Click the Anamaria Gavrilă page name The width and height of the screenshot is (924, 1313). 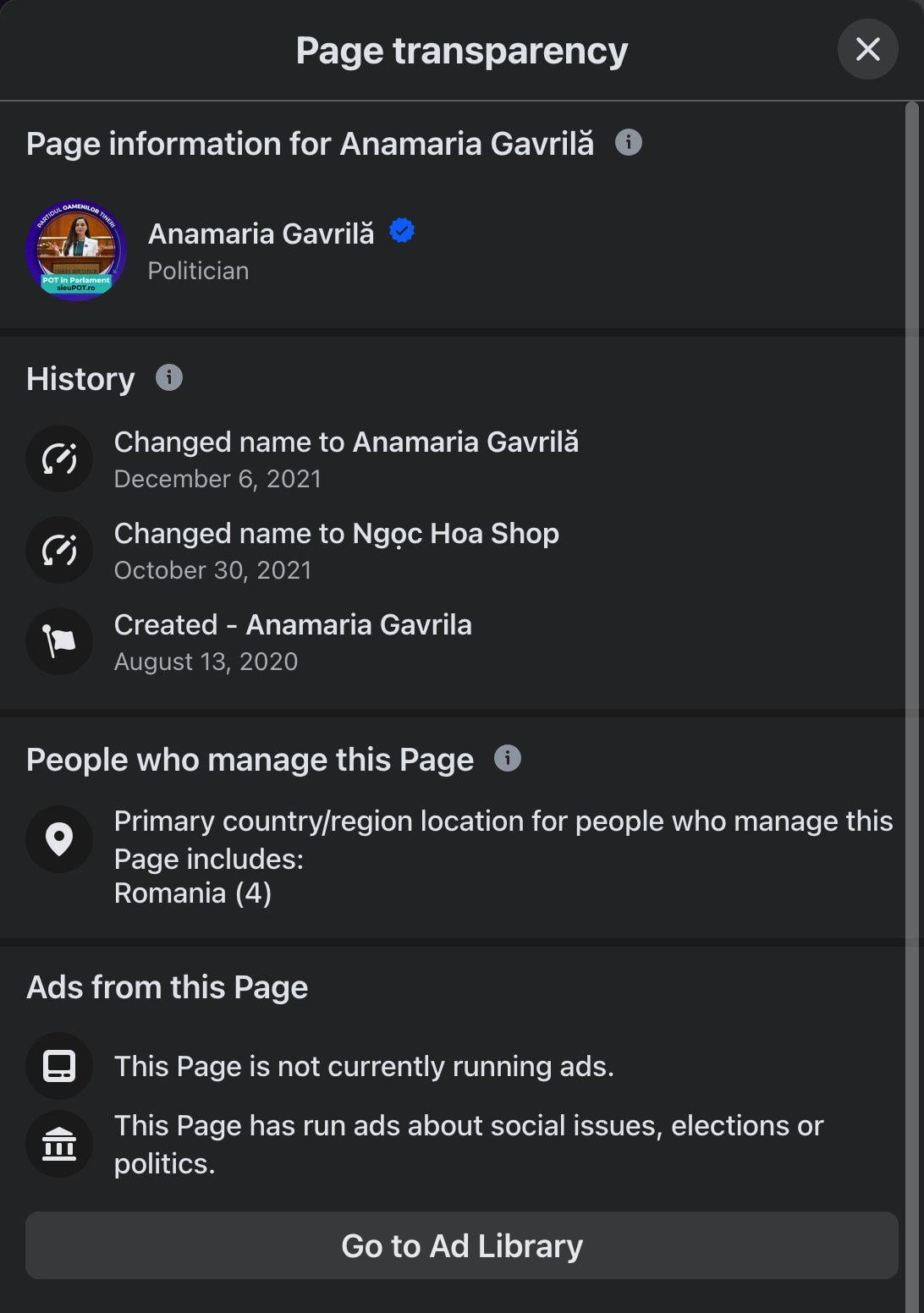[x=261, y=233]
